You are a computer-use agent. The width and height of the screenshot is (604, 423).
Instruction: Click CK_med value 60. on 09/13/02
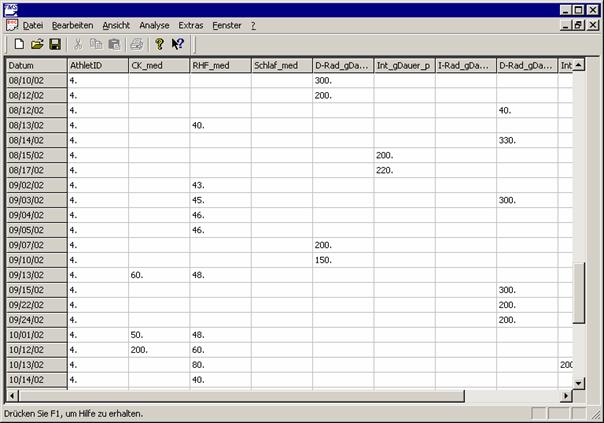click(x=159, y=275)
